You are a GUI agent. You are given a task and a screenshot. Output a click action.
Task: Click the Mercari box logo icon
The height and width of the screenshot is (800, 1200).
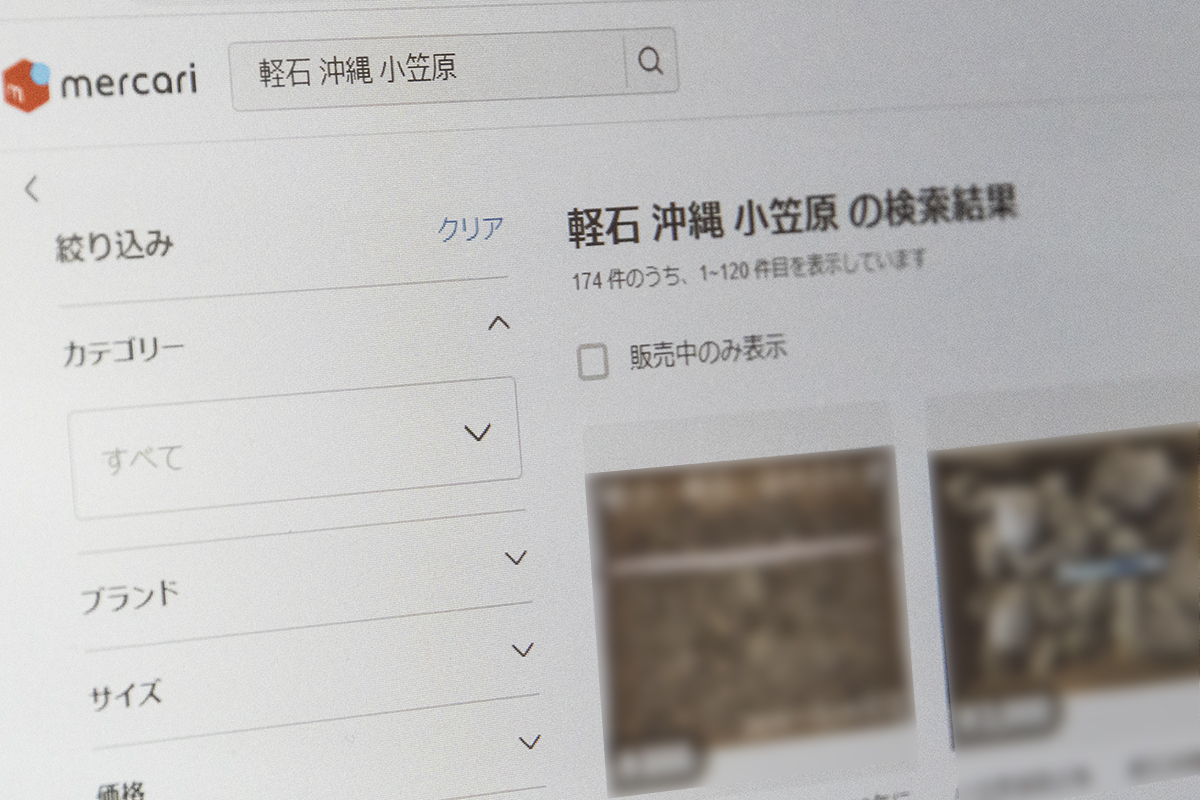click(x=26, y=84)
